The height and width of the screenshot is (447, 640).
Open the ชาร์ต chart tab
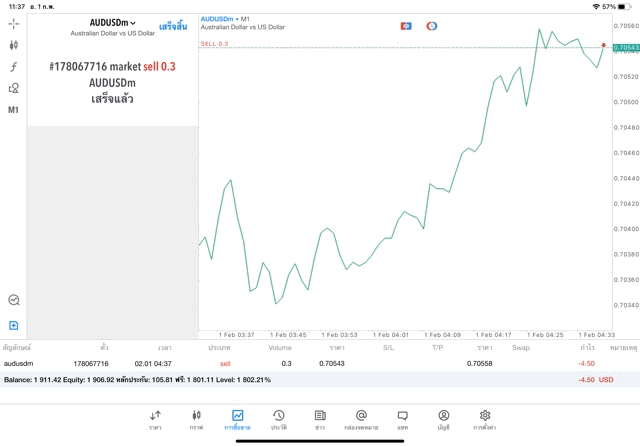click(x=196, y=420)
